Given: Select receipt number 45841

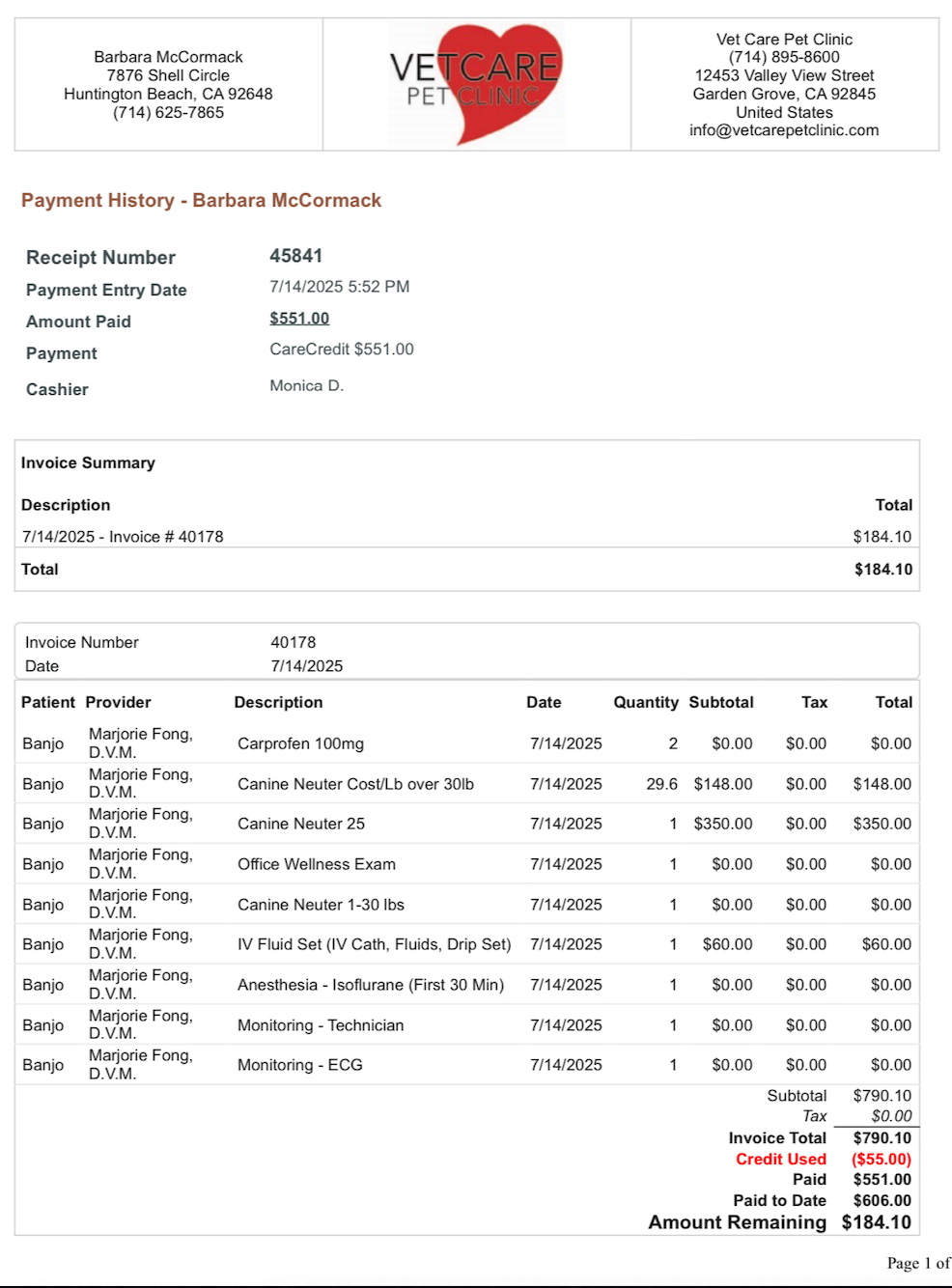Looking at the screenshot, I should click(x=295, y=256).
